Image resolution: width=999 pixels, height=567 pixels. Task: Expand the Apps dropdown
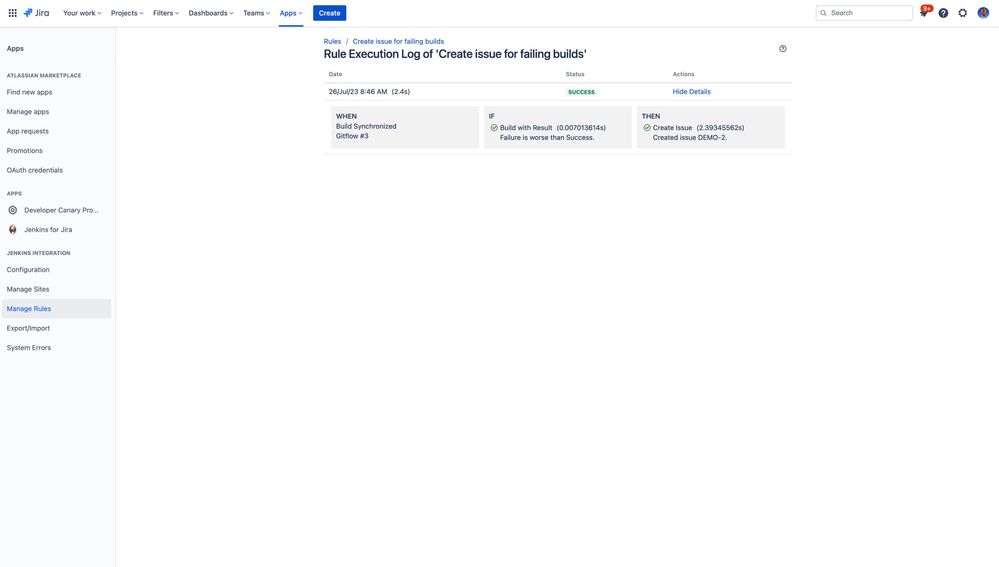pos(291,13)
